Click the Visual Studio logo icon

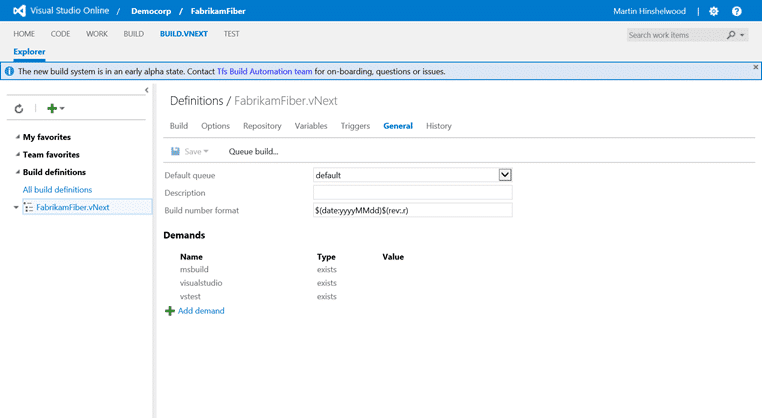click(x=19, y=11)
